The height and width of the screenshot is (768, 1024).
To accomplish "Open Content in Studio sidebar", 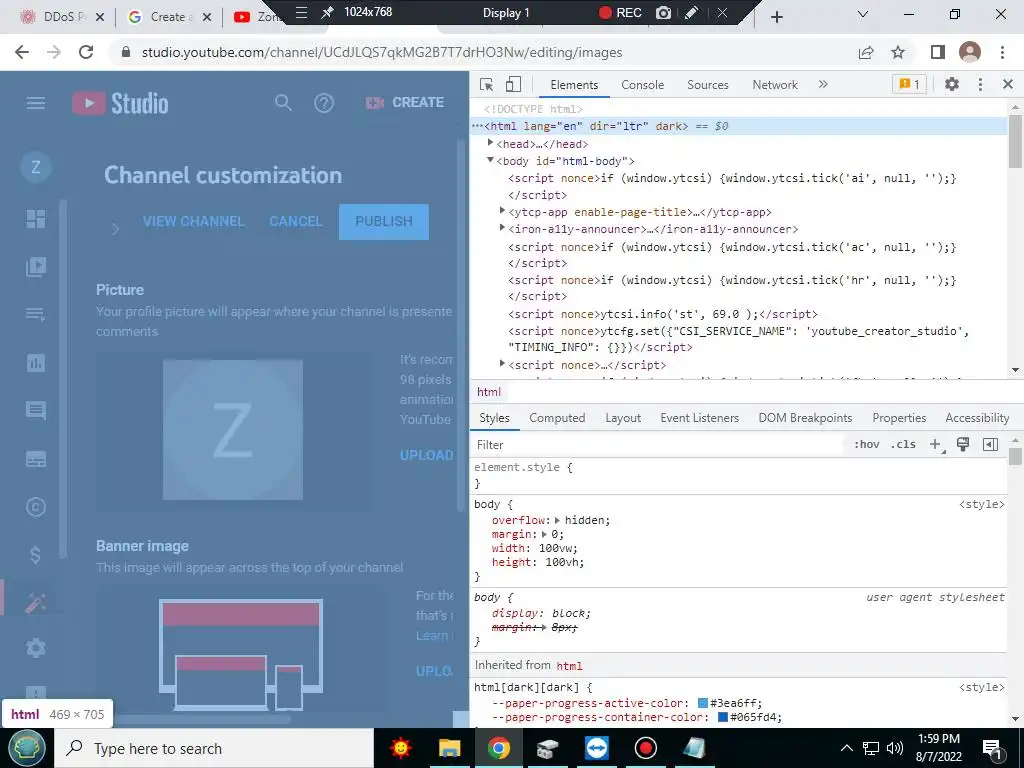I will 36,266.
